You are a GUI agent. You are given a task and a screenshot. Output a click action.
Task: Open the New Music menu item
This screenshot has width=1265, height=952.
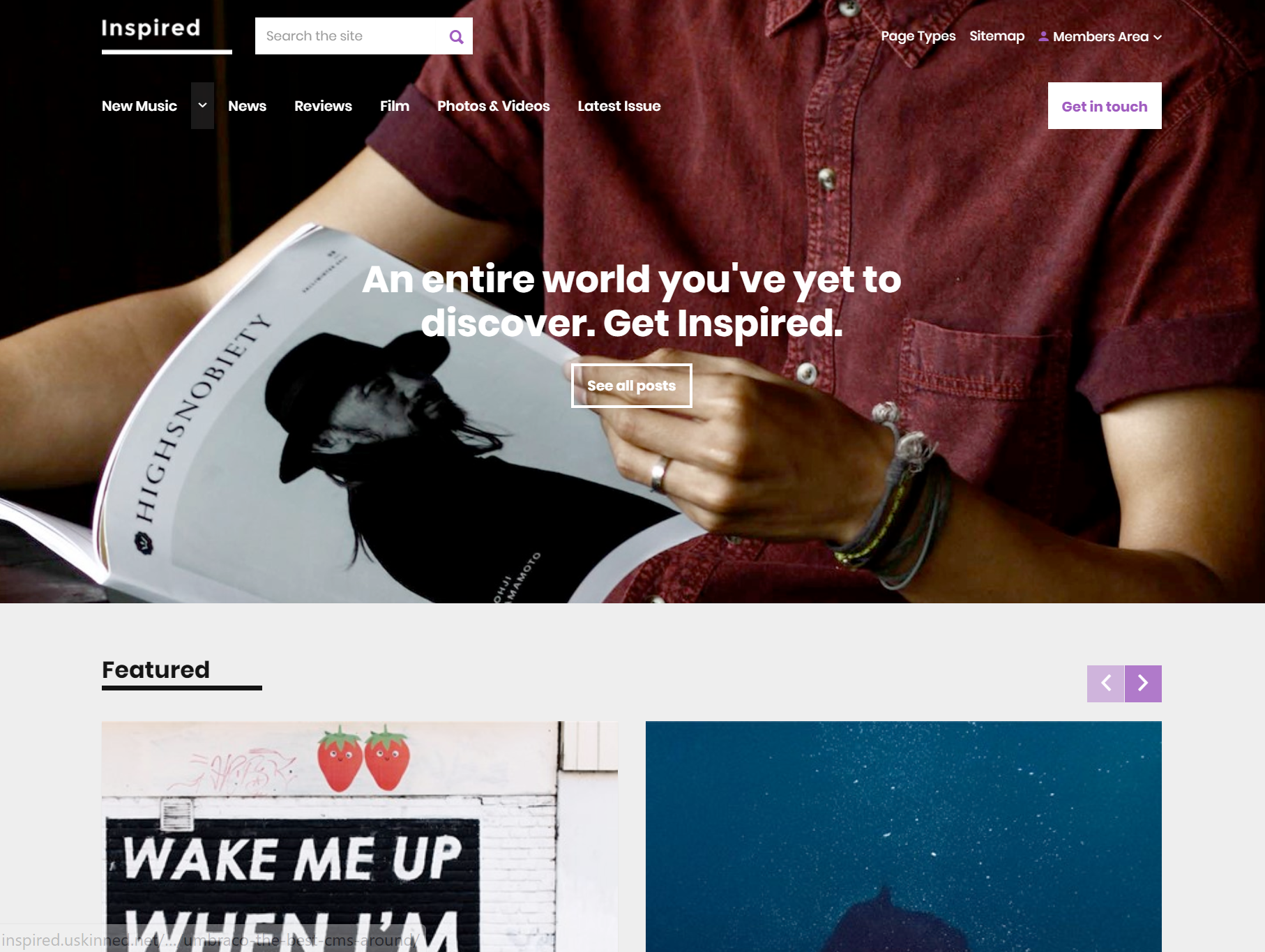pyautogui.click(x=139, y=106)
